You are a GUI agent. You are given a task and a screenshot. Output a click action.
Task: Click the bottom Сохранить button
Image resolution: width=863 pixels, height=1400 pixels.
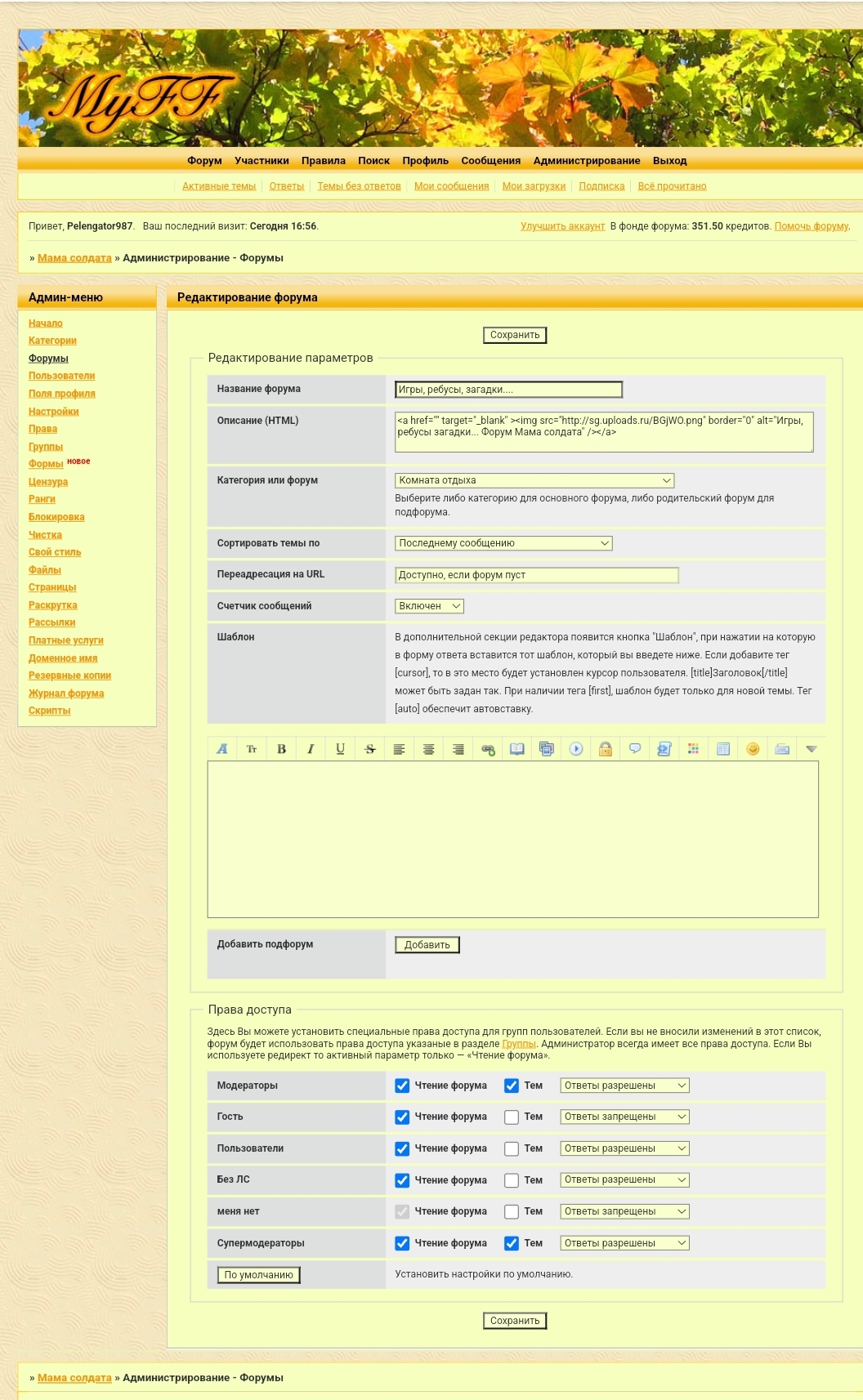pyautogui.click(x=515, y=1321)
